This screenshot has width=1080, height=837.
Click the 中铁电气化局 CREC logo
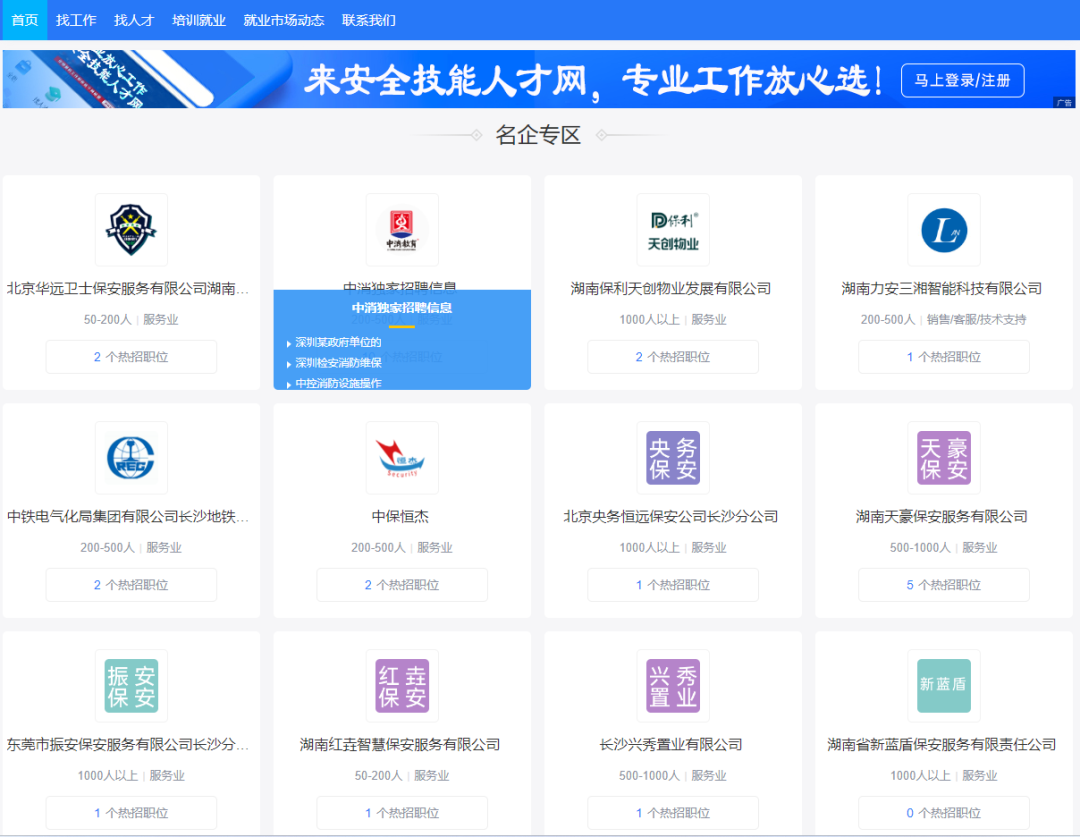click(131, 458)
